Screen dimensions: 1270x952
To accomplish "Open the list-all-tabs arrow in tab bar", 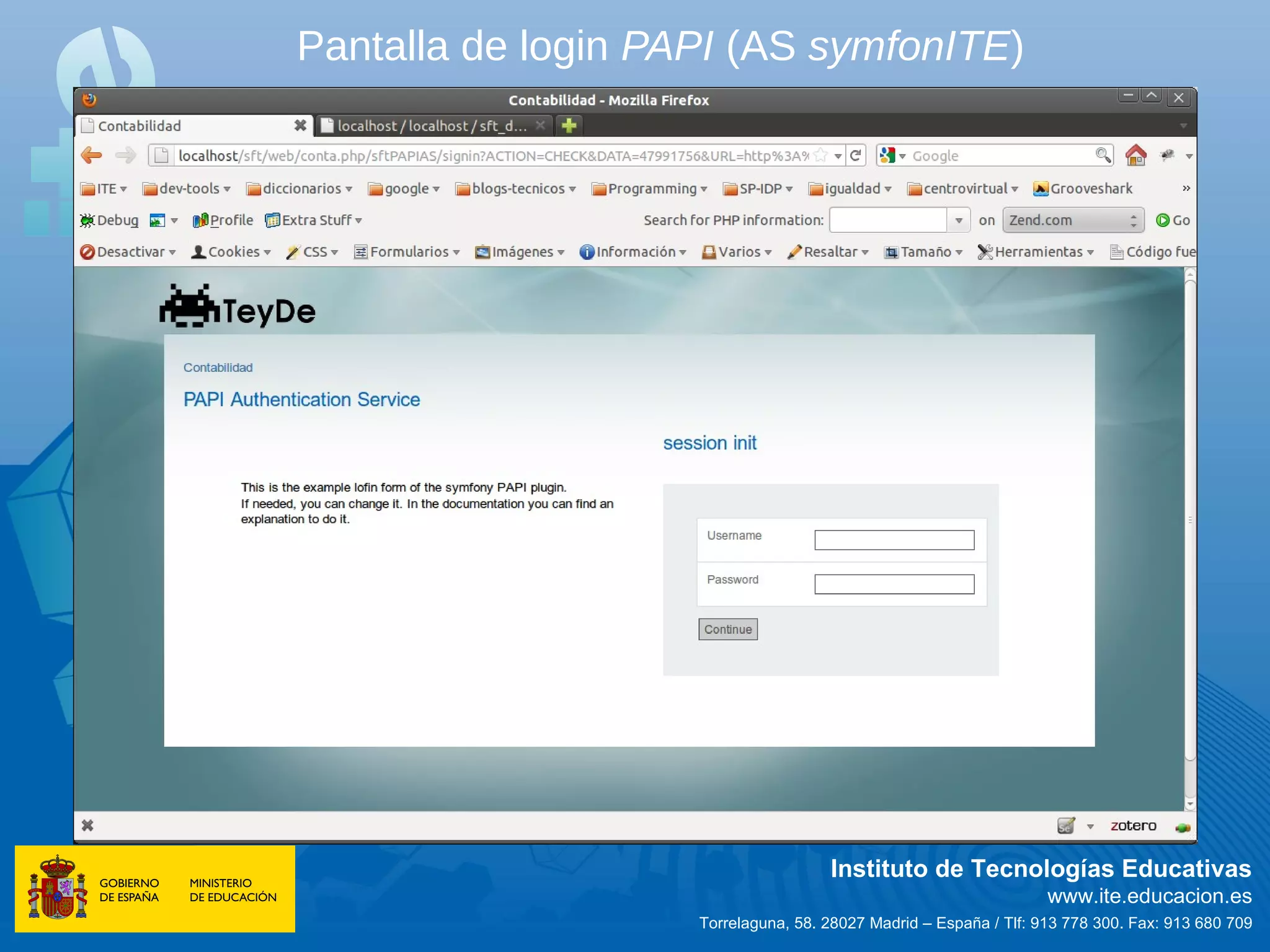I will click(x=1183, y=126).
